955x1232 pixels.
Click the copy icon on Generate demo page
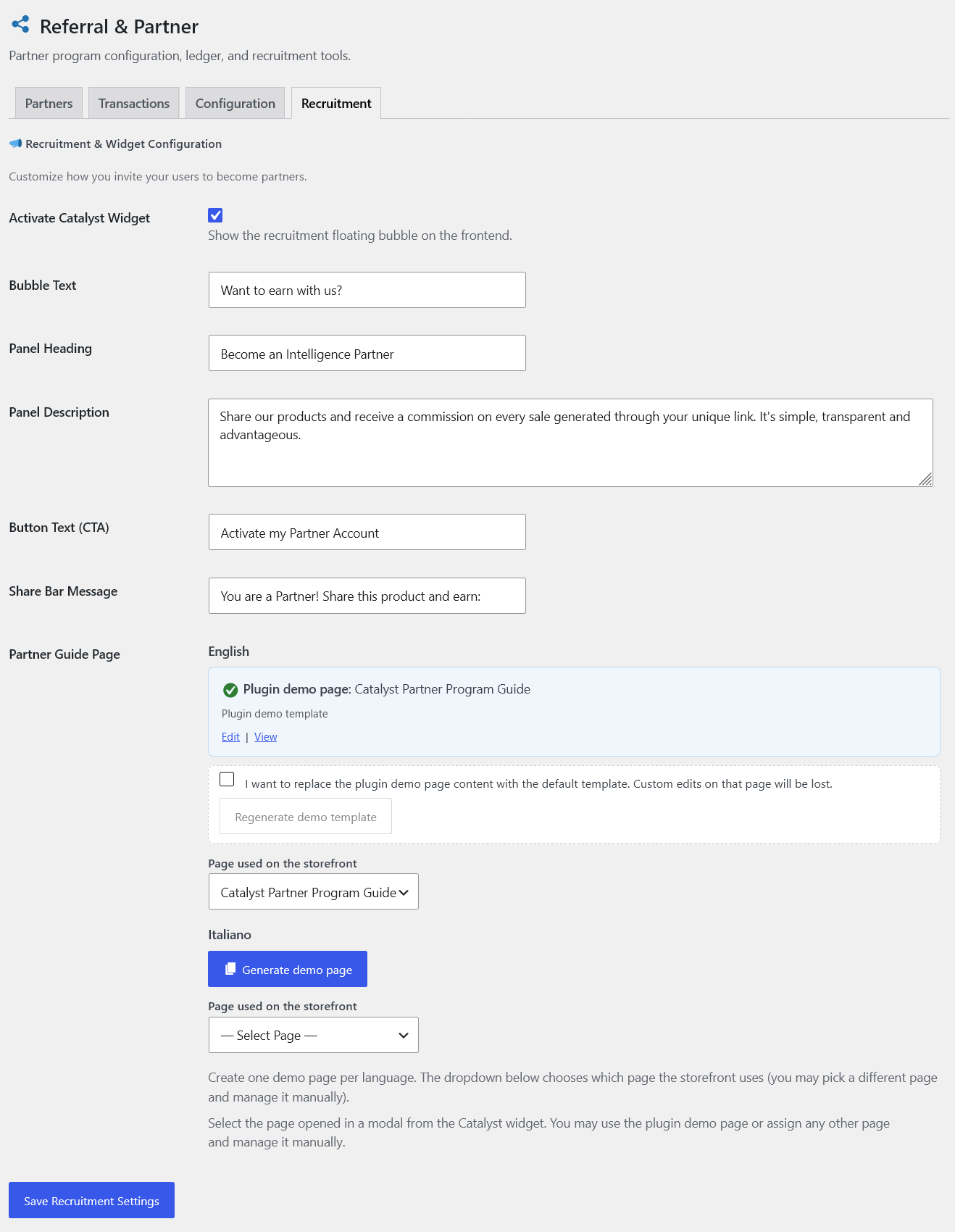point(230,969)
